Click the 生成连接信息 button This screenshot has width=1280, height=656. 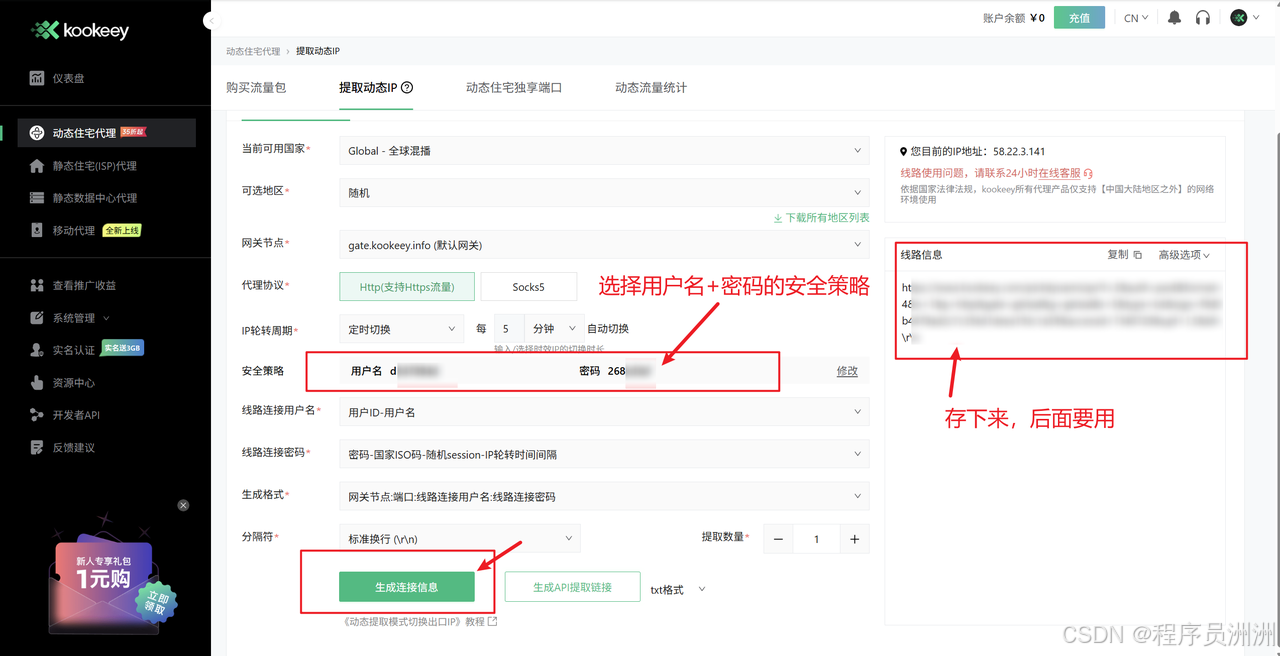click(406, 587)
